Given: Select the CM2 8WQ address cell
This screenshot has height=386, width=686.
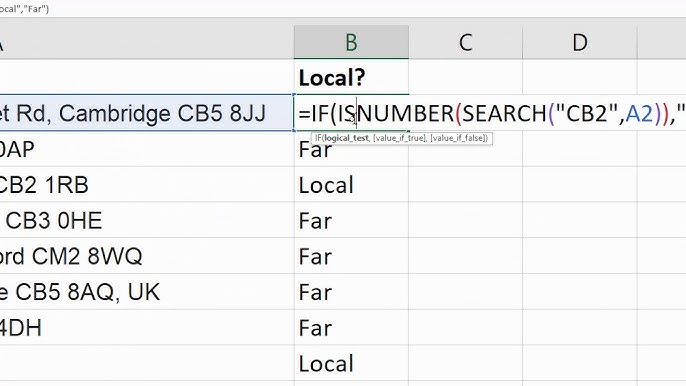Looking at the screenshot, I should (147, 256).
